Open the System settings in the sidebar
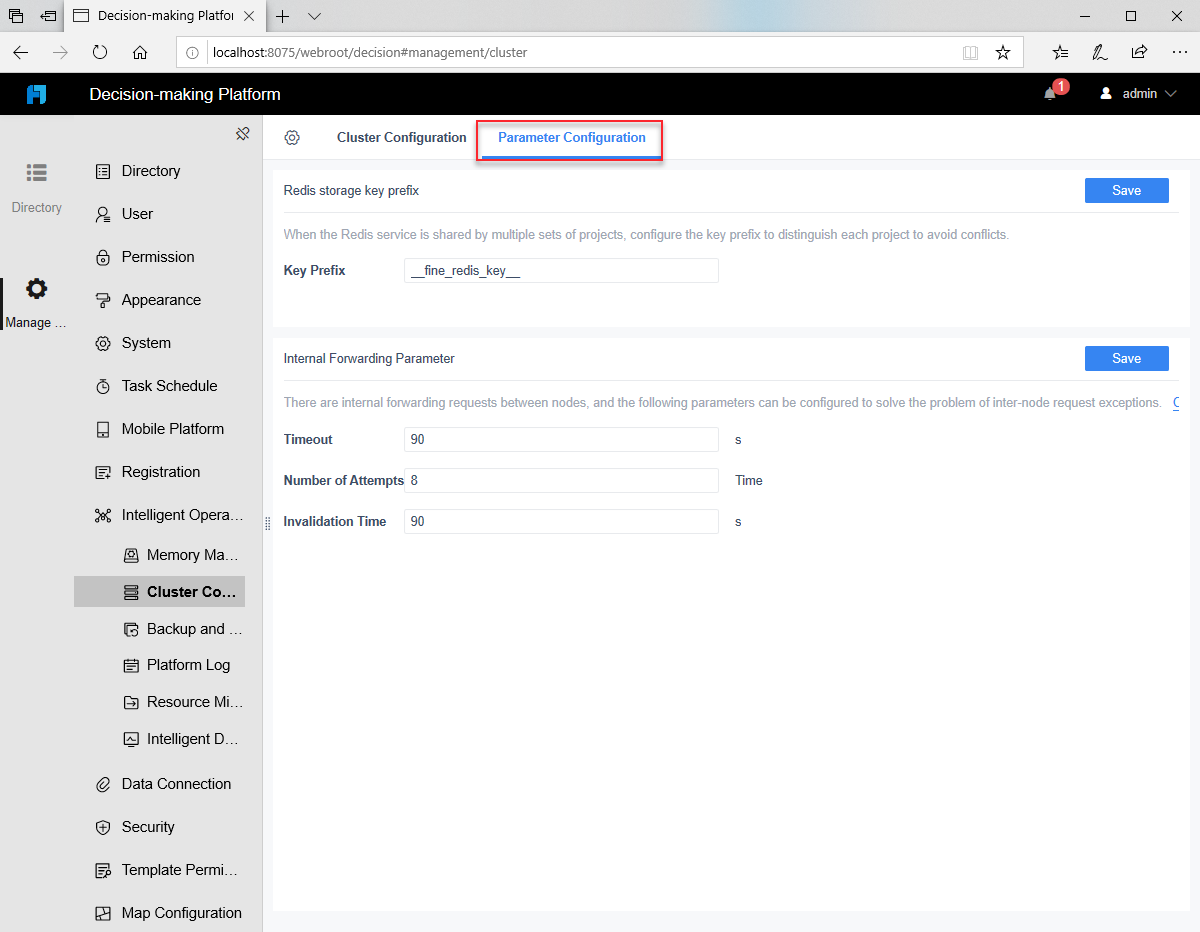This screenshot has height=932, width=1200. [x=146, y=342]
